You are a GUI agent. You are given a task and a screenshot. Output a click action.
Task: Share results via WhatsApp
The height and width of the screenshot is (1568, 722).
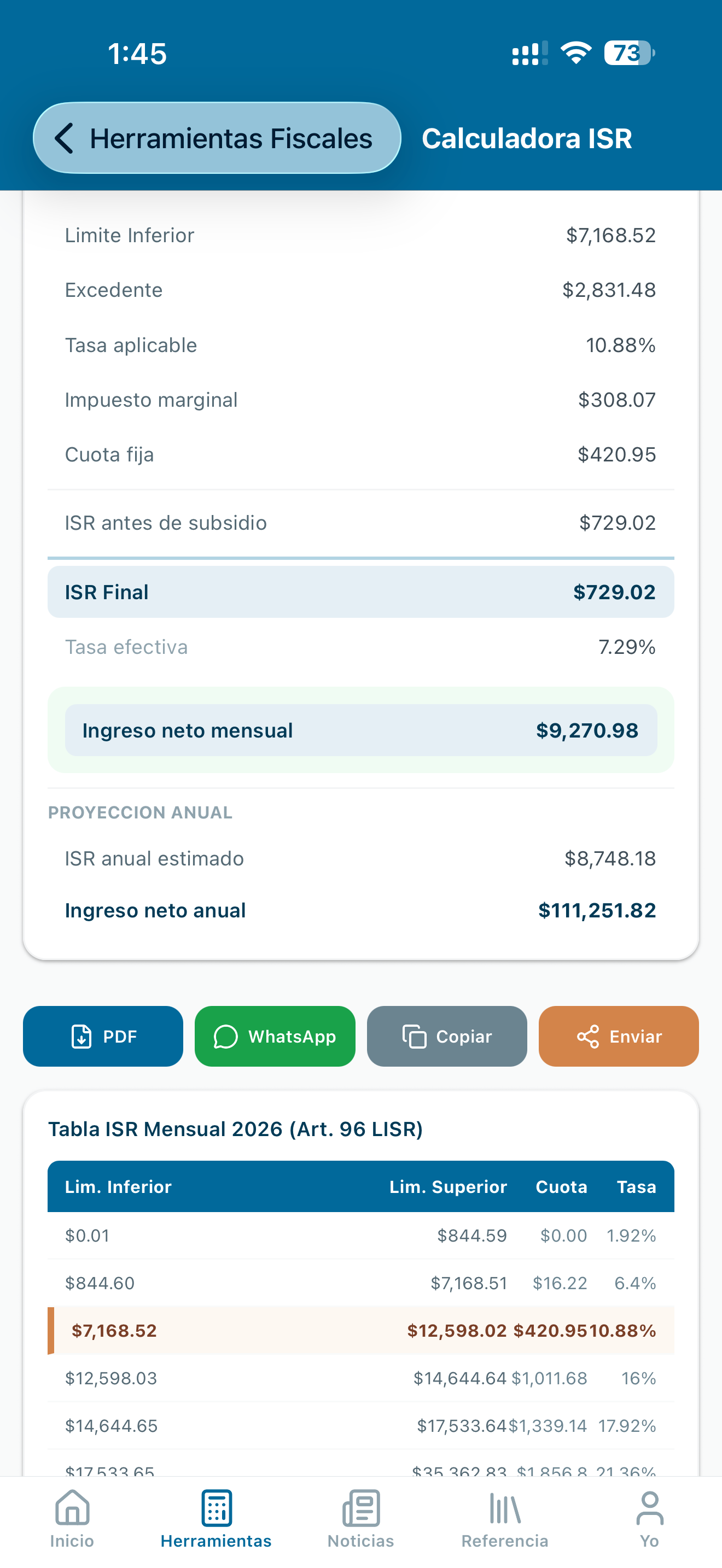tap(275, 1036)
